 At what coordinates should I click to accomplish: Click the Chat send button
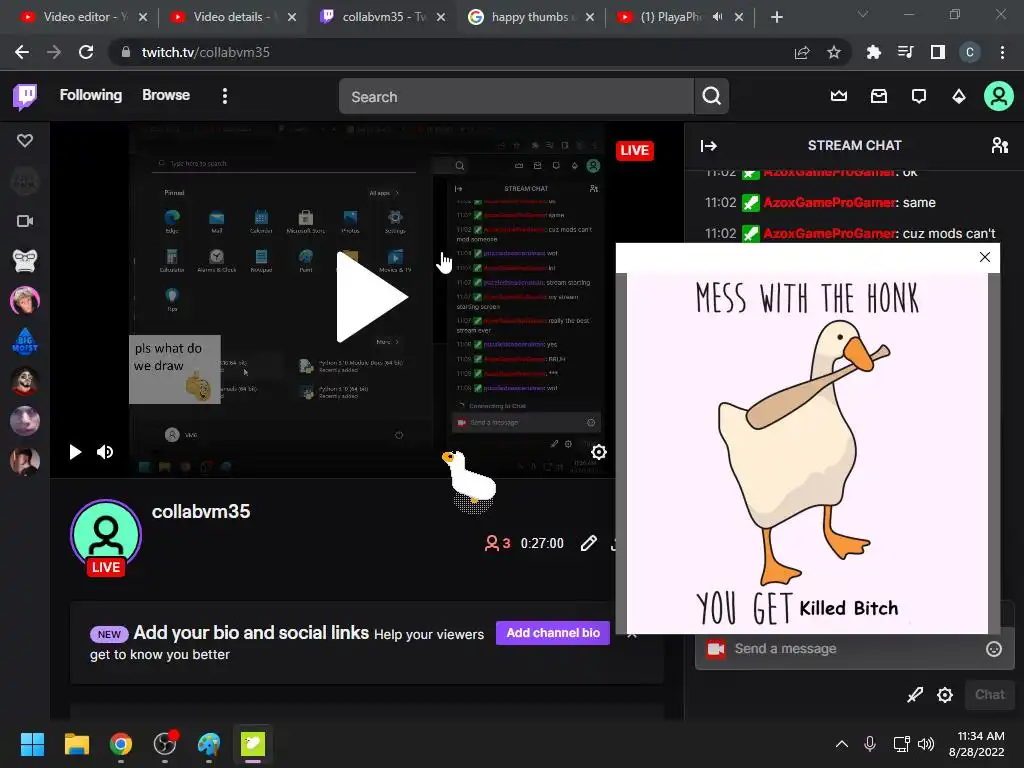(989, 694)
